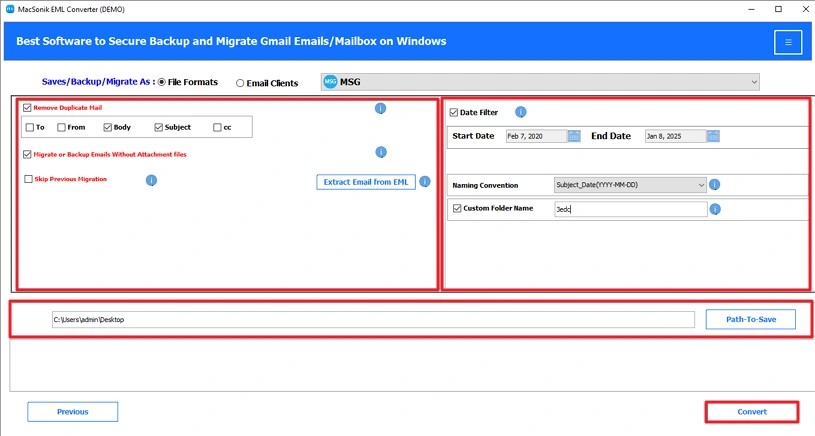
Task: Check Skip Previous Migration checkbox
Action: point(28,179)
